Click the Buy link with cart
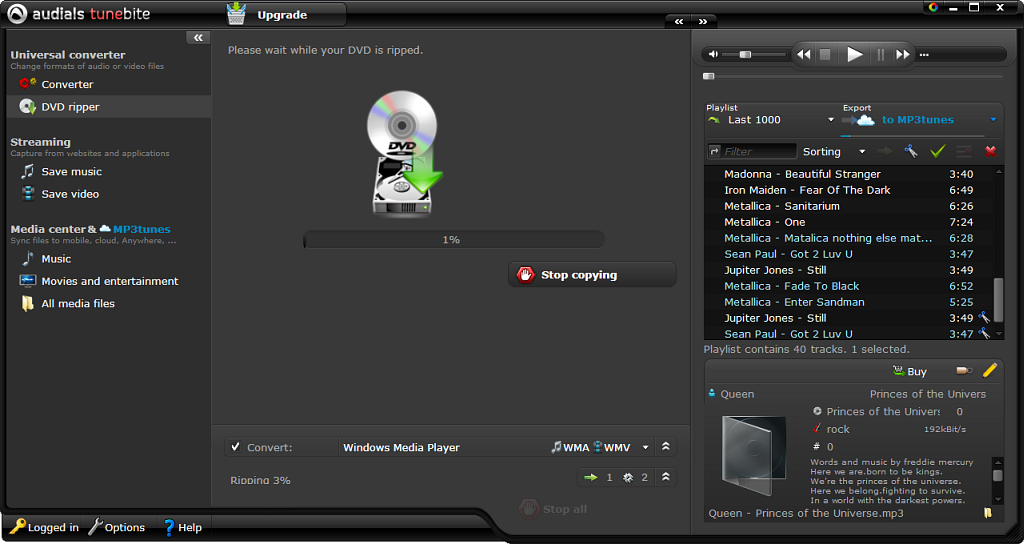 (x=910, y=371)
